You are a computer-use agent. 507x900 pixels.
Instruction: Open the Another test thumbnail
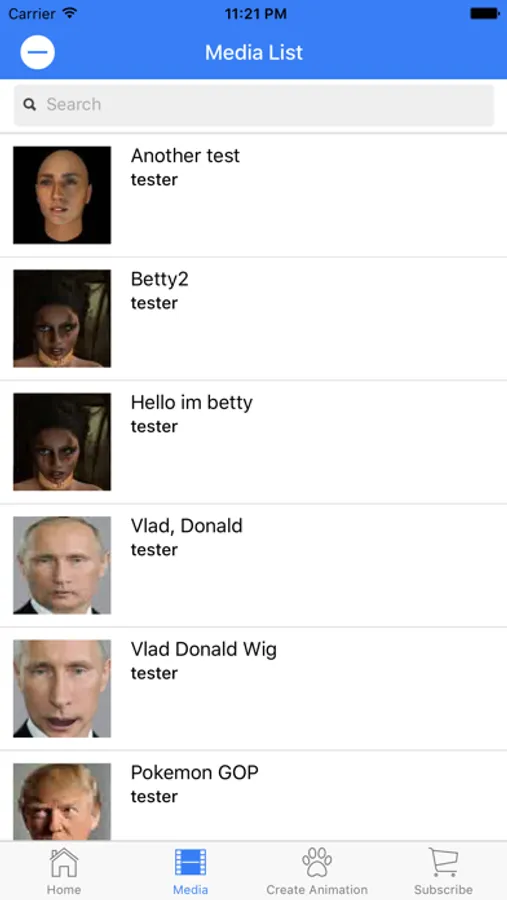(62, 195)
